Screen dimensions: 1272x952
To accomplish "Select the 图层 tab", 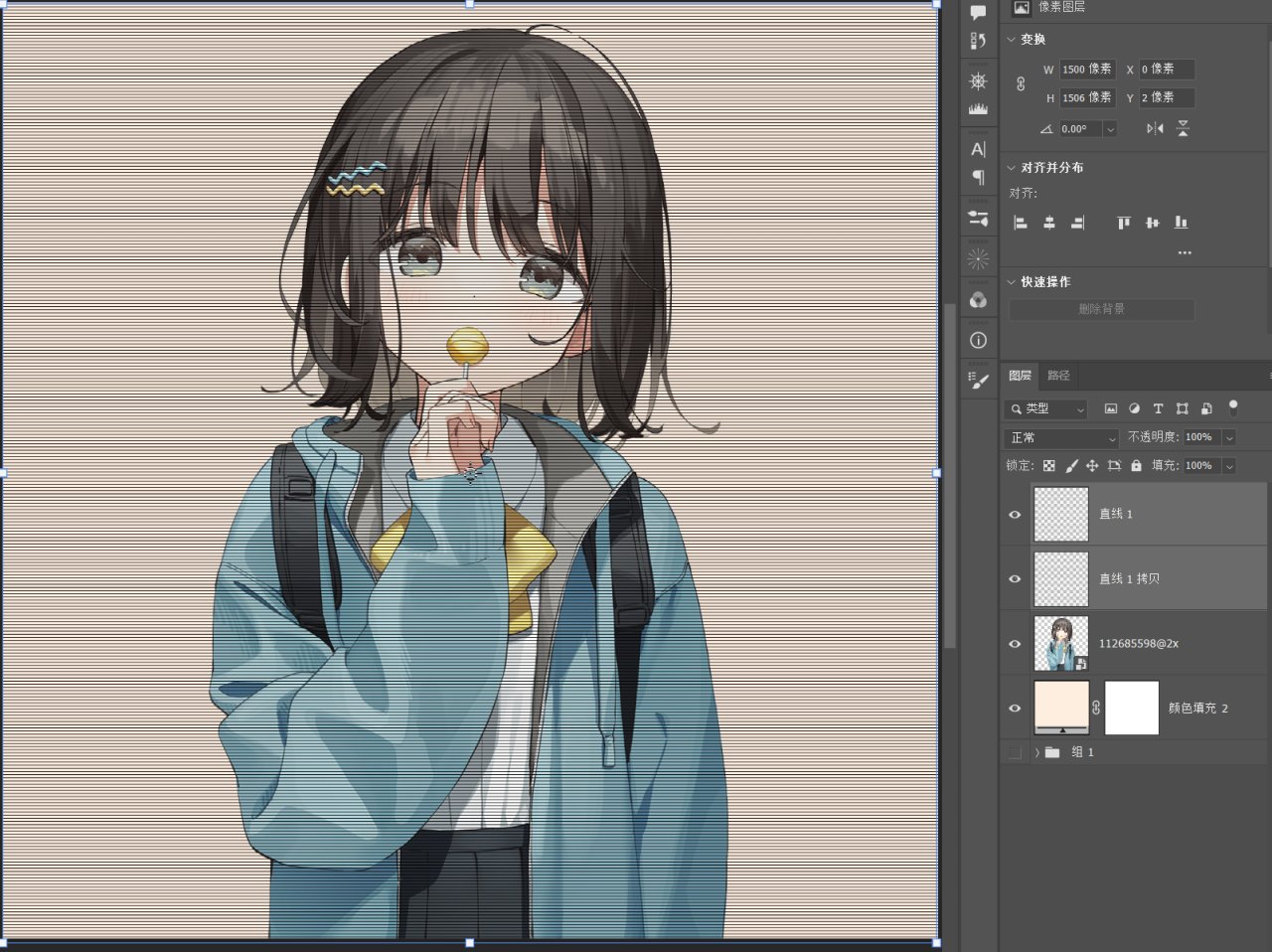I will click(x=1020, y=376).
